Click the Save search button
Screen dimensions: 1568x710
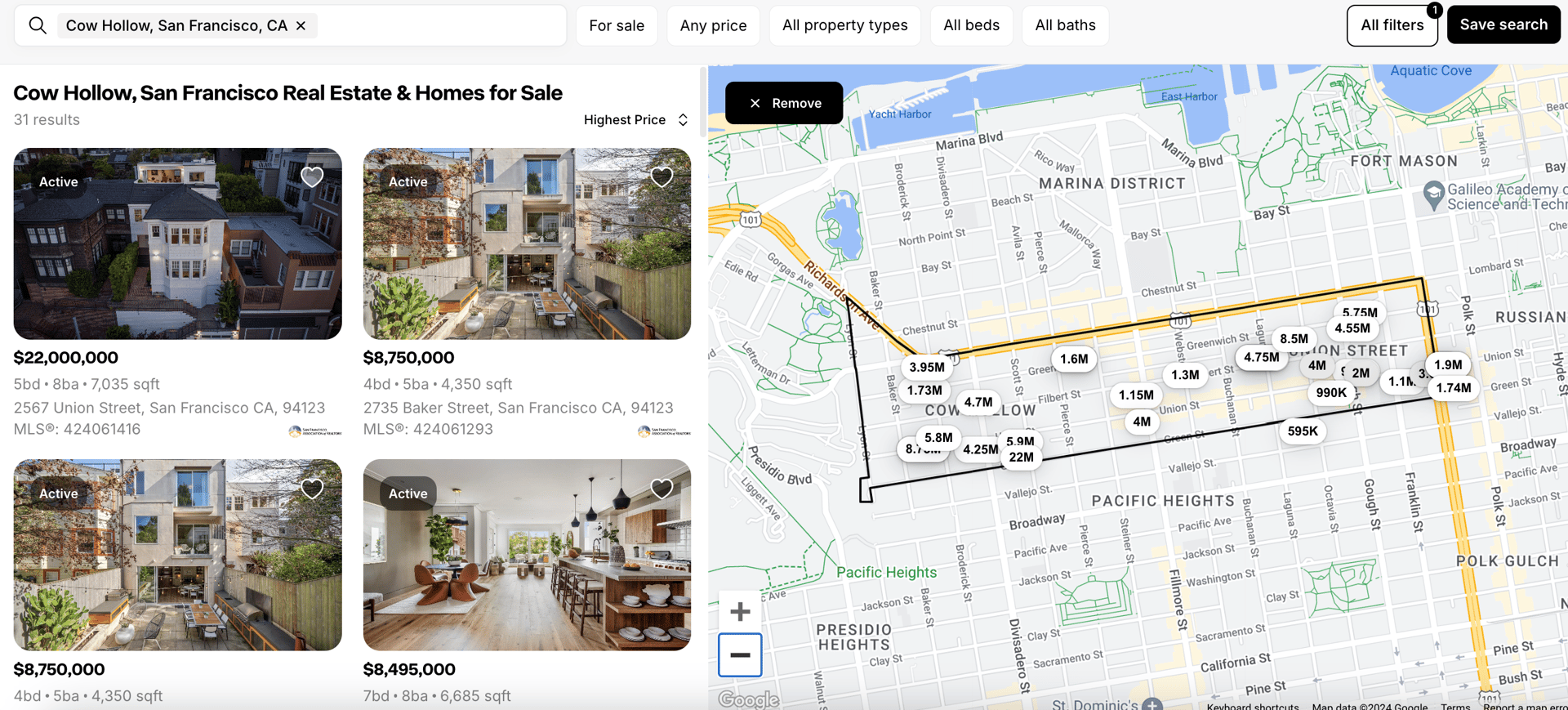pos(1503,25)
